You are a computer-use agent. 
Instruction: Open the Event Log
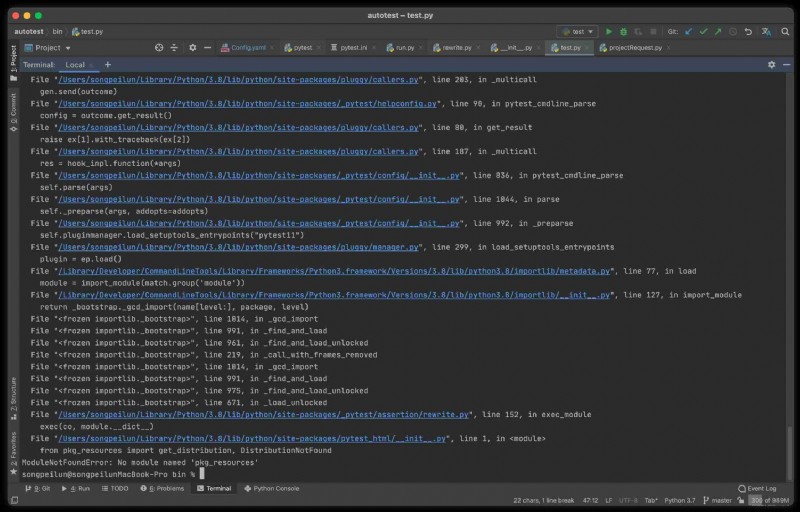(757, 489)
